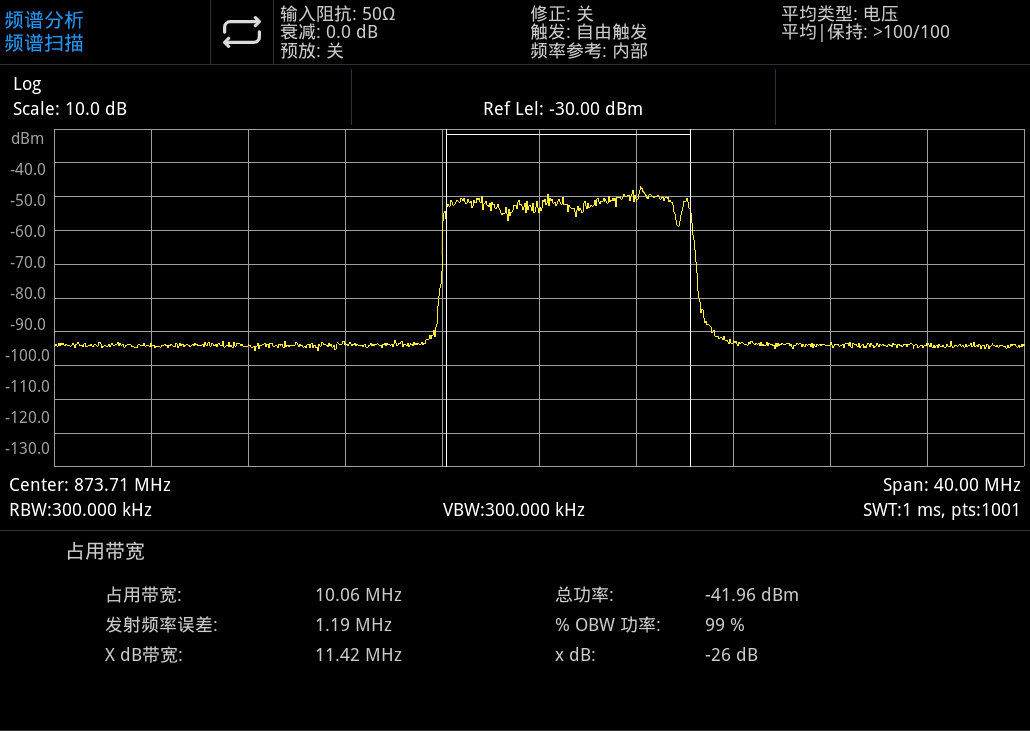This screenshot has height=731, width=1030.
Task: Open the 频谱分析 mode menu
Action: coord(45,20)
